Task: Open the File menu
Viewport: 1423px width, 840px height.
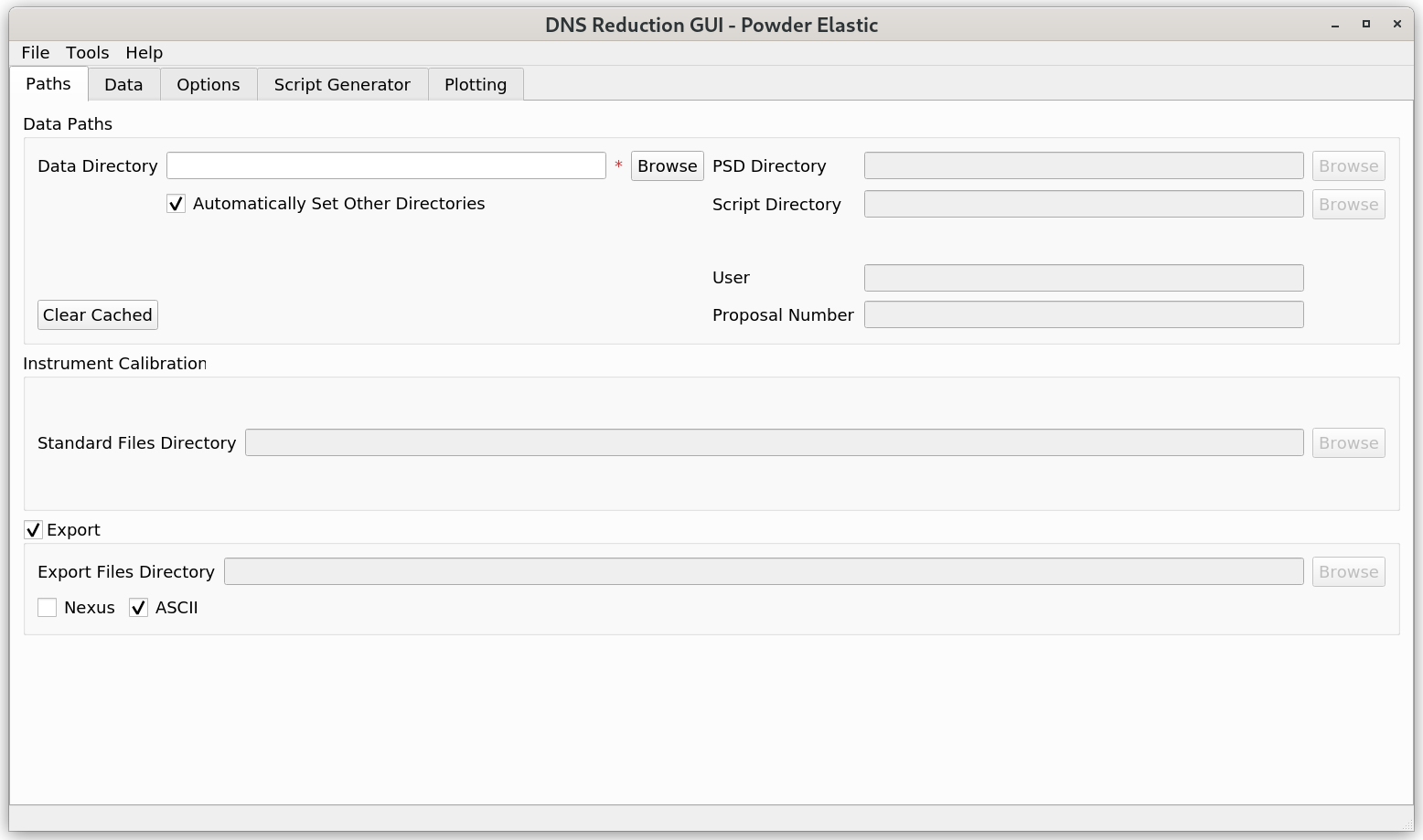Action: [36, 53]
